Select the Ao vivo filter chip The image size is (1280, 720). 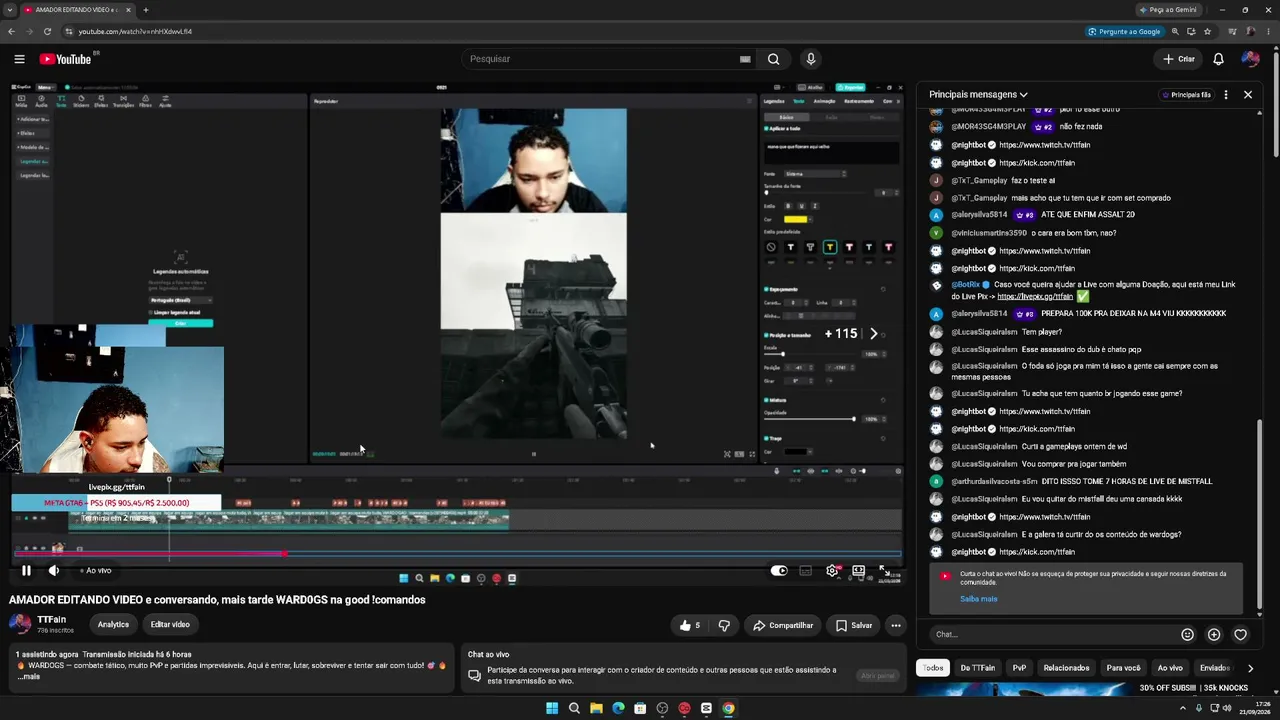pos(1170,668)
